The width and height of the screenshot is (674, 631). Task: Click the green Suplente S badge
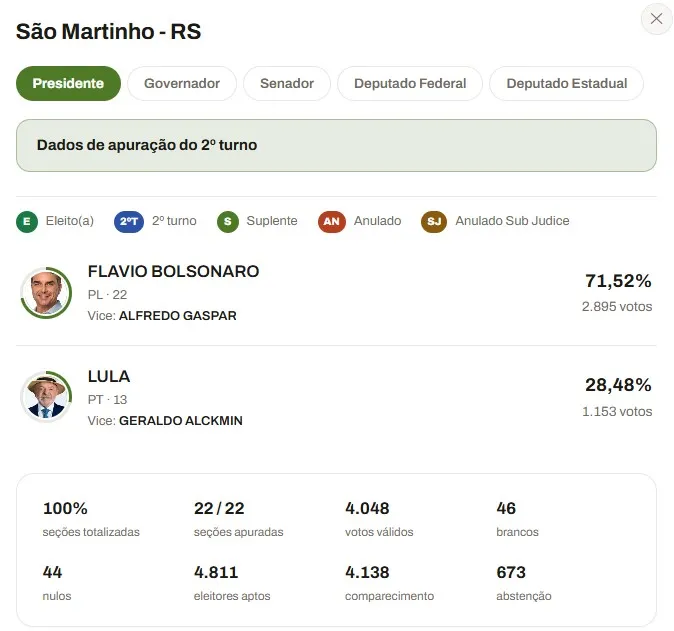pos(228,221)
